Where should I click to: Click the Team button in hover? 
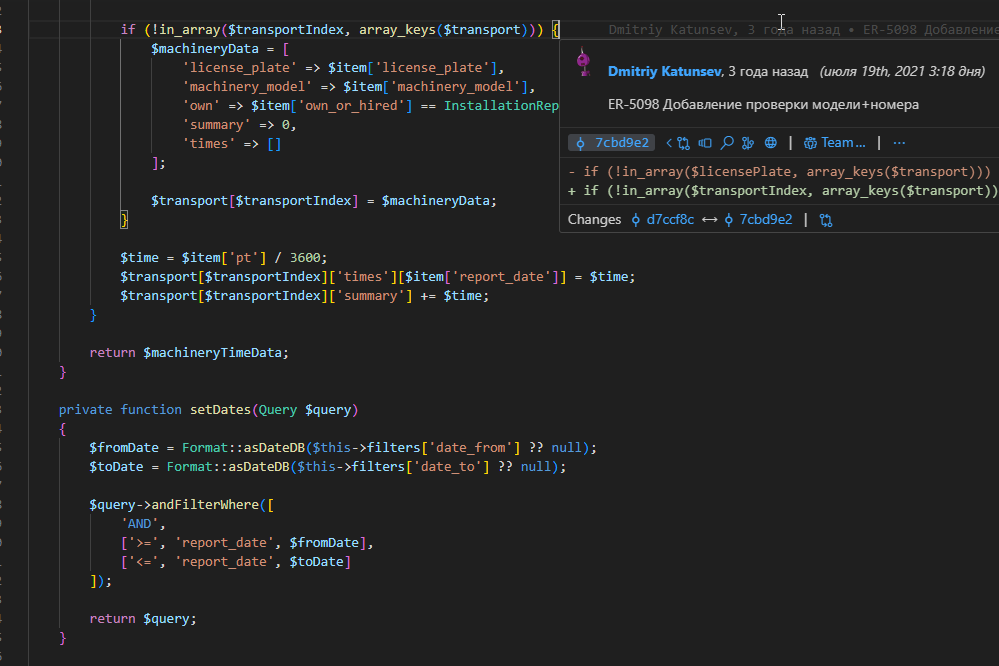(x=835, y=143)
